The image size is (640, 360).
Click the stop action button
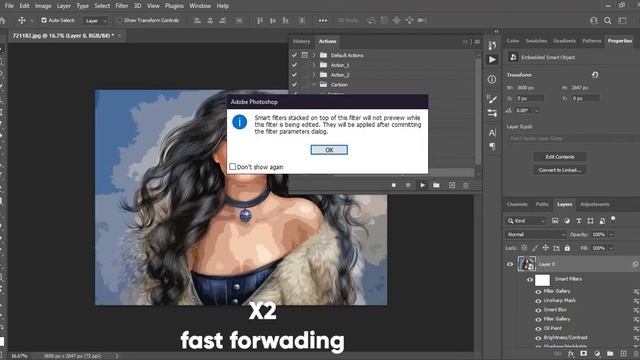393,185
